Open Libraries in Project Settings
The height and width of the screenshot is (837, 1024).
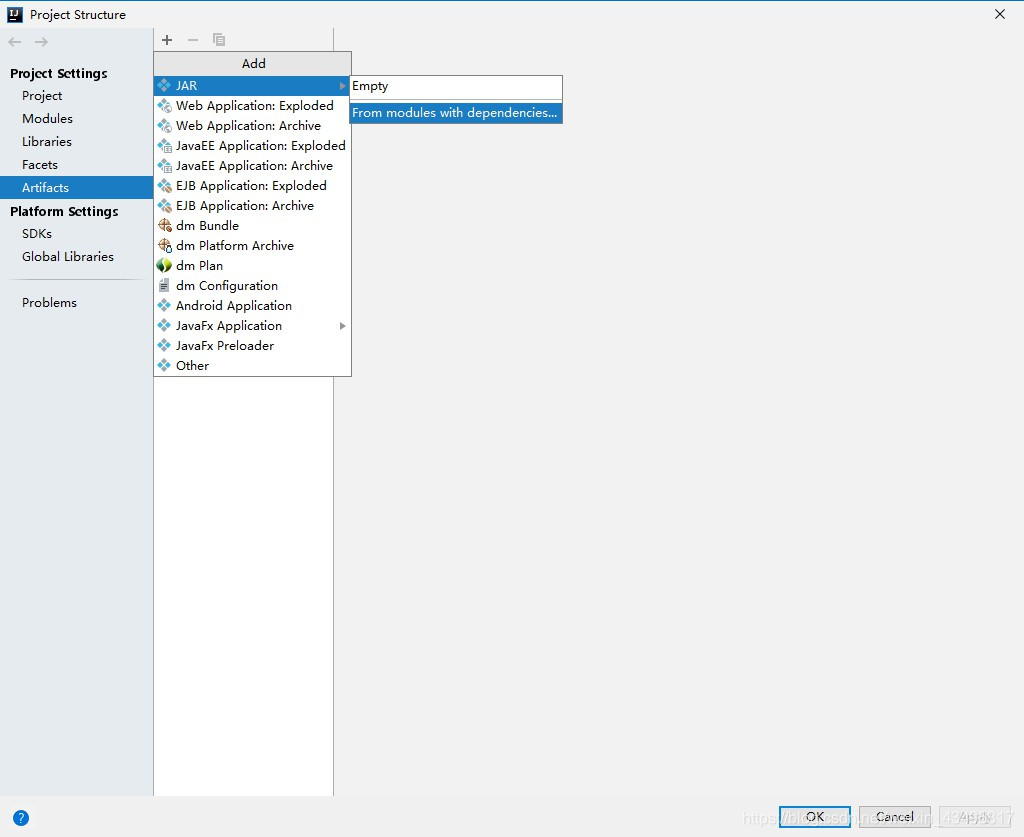76,142
